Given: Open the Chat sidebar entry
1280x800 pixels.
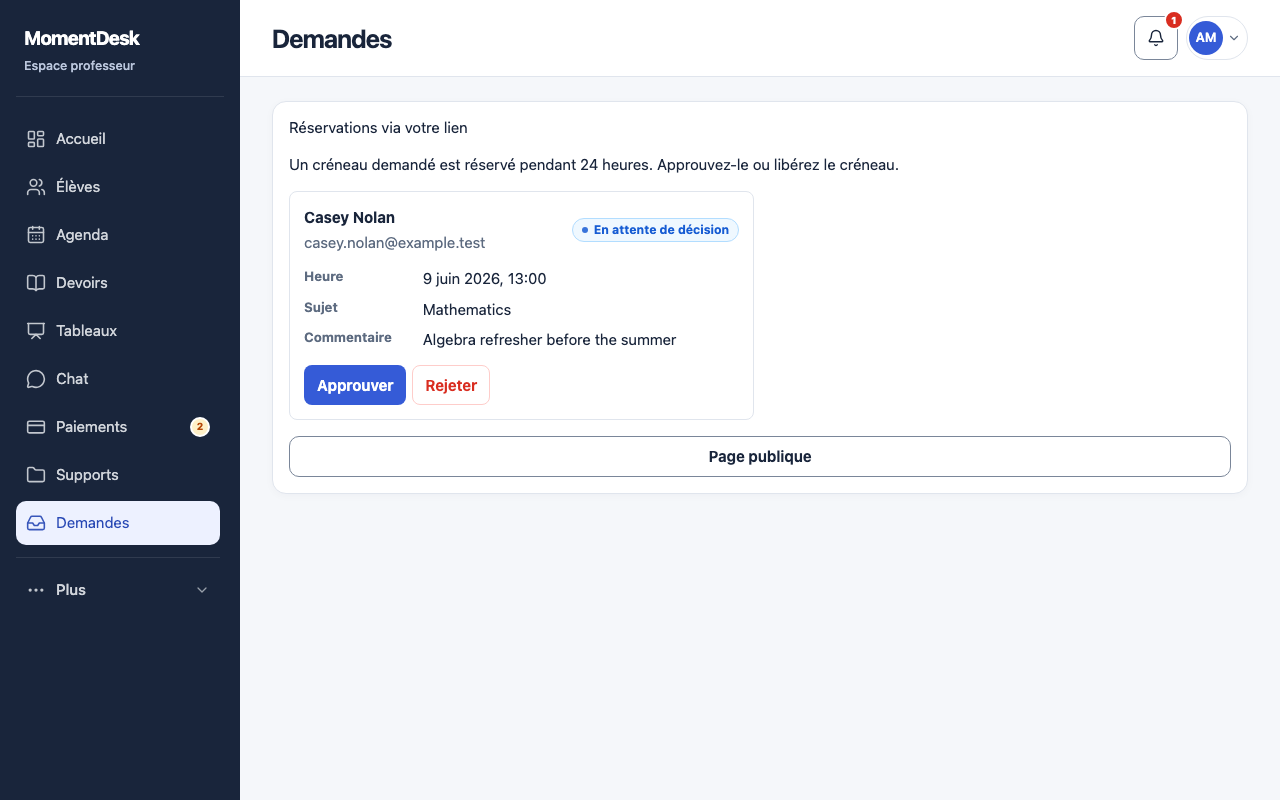Looking at the screenshot, I should [x=118, y=379].
